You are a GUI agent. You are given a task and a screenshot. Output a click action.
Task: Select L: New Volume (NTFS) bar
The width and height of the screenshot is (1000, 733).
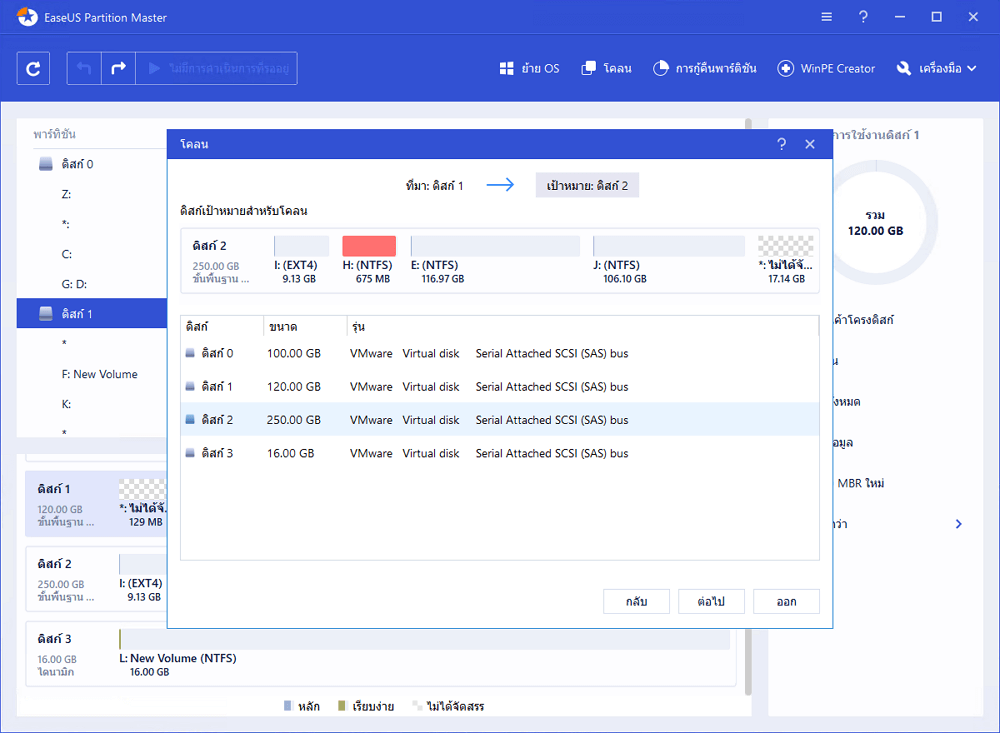424,640
